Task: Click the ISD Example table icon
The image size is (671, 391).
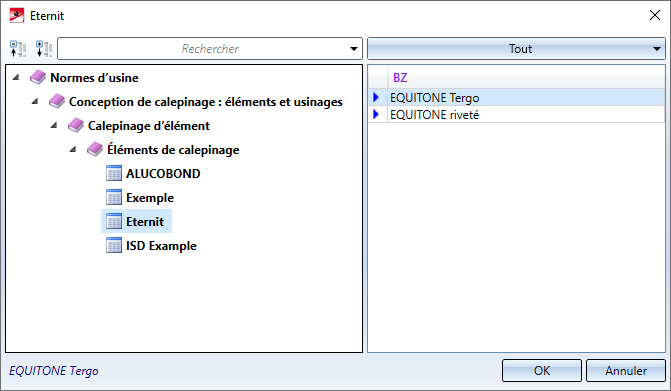Action: click(114, 246)
